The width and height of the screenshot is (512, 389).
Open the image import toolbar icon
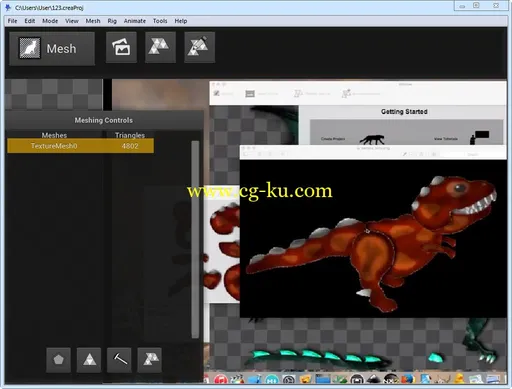[121, 47]
